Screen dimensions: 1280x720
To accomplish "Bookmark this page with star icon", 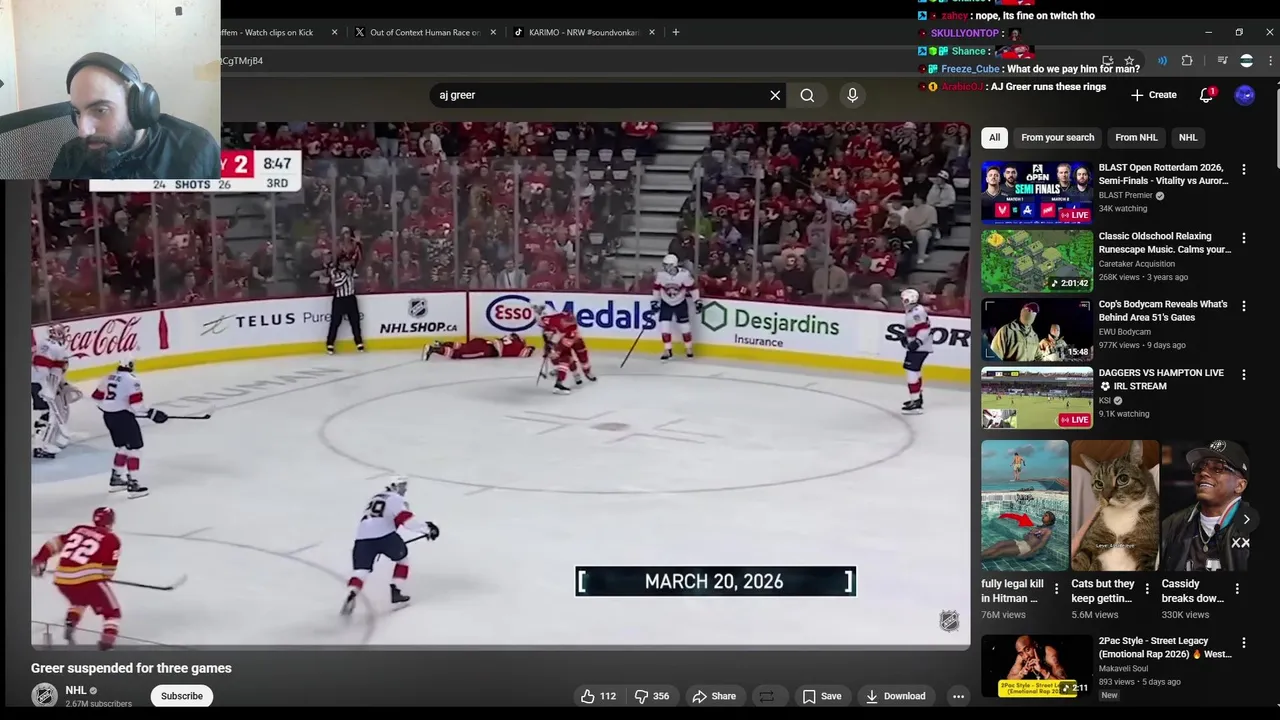I will pyautogui.click(x=1129, y=61).
